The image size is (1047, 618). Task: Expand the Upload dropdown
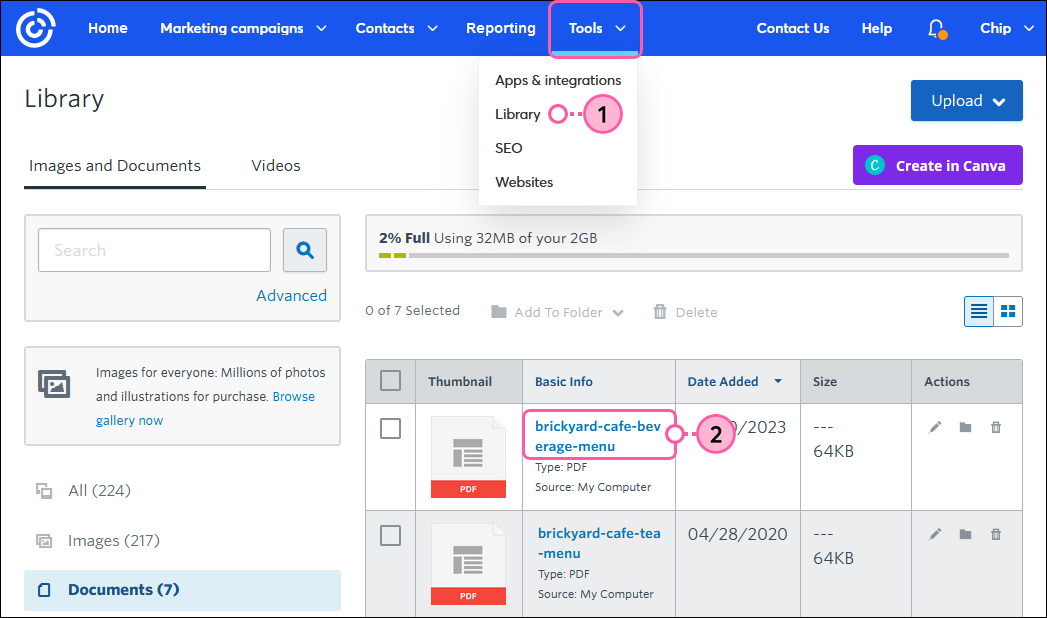click(x=967, y=100)
